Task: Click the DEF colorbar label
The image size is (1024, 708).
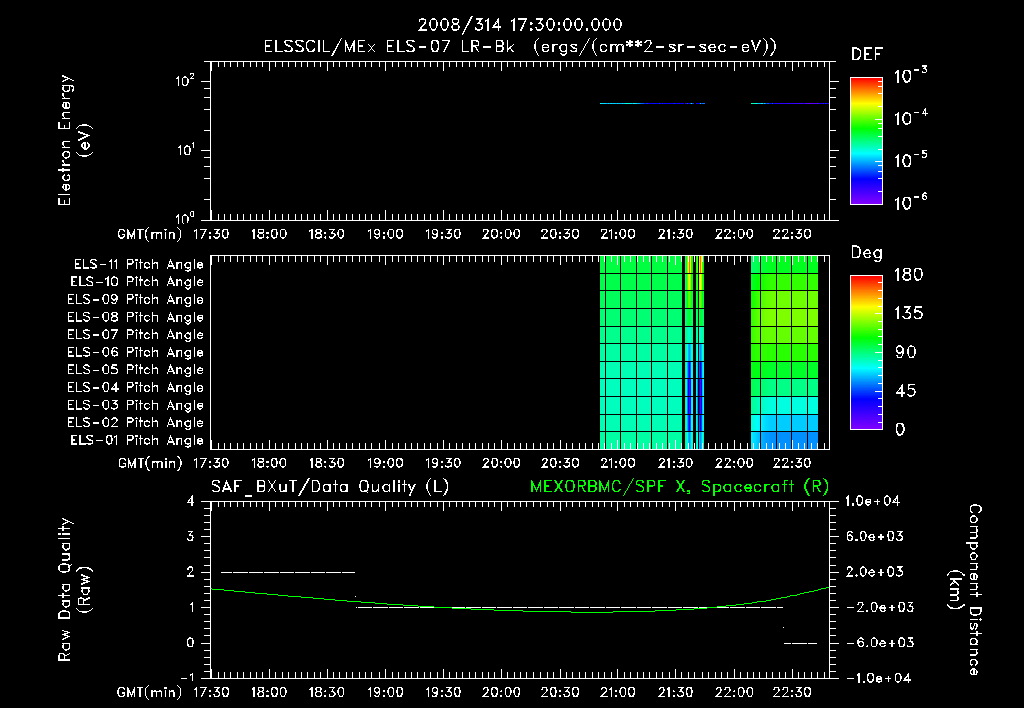Action: tap(867, 54)
